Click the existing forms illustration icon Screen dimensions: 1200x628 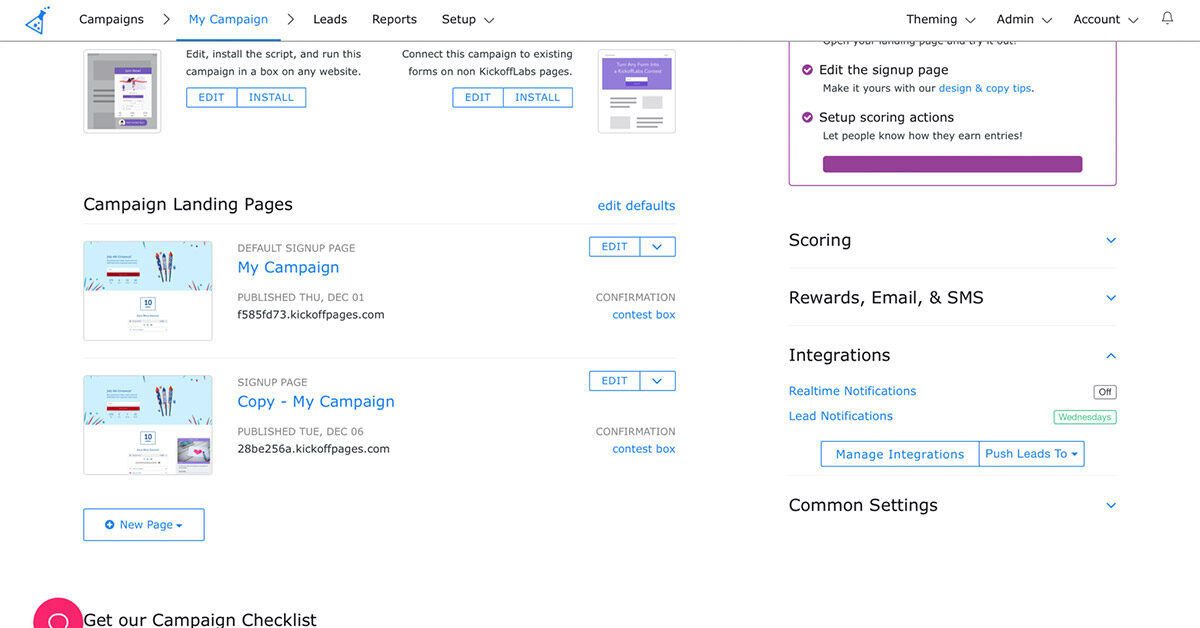tap(636, 91)
